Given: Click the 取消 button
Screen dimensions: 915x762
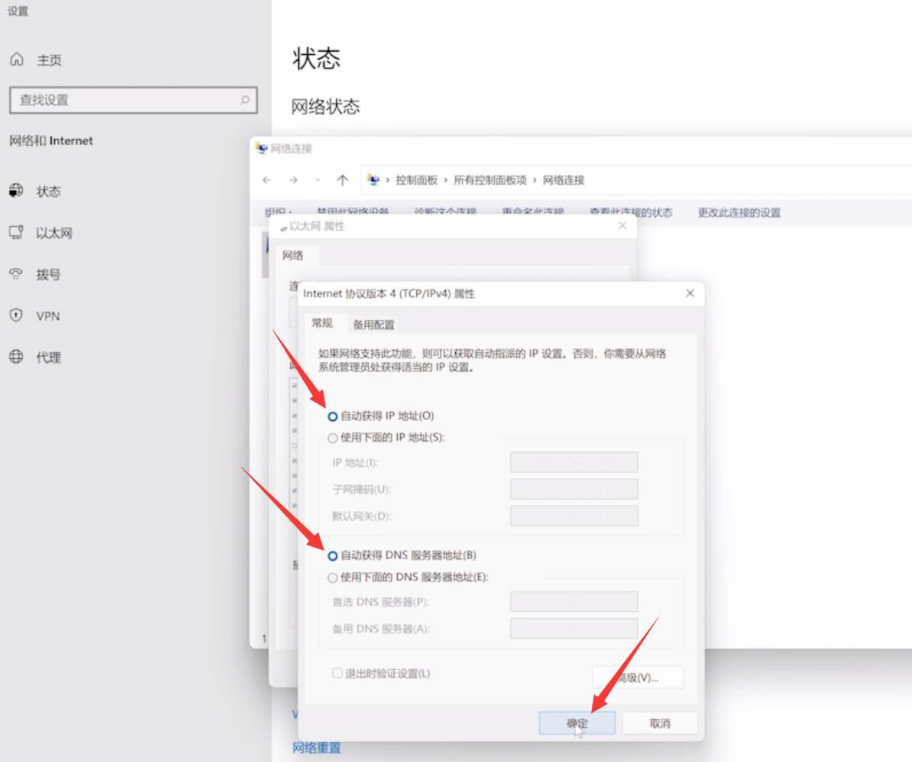Looking at the screenshot, I should pos(659,723).
